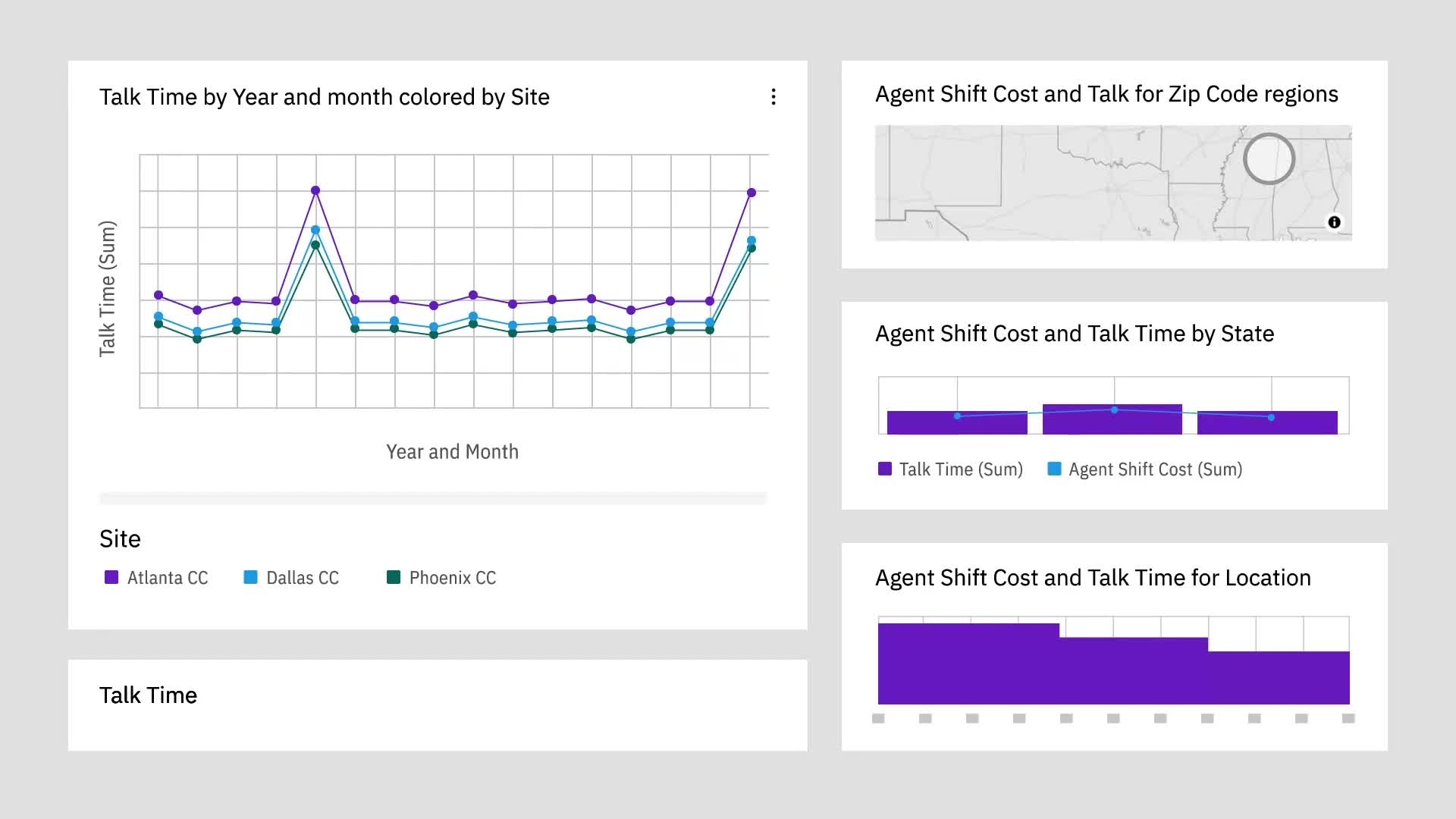Open the Talk Time card

coord(438,705)
